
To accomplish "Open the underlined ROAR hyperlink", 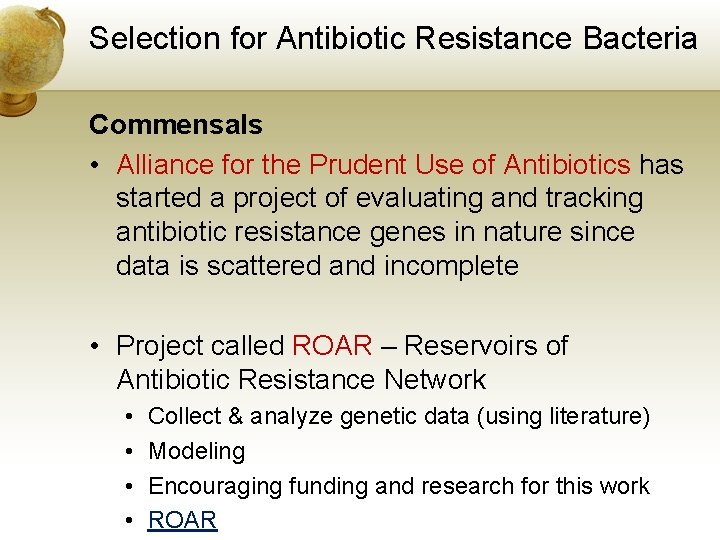I will 182,520.
